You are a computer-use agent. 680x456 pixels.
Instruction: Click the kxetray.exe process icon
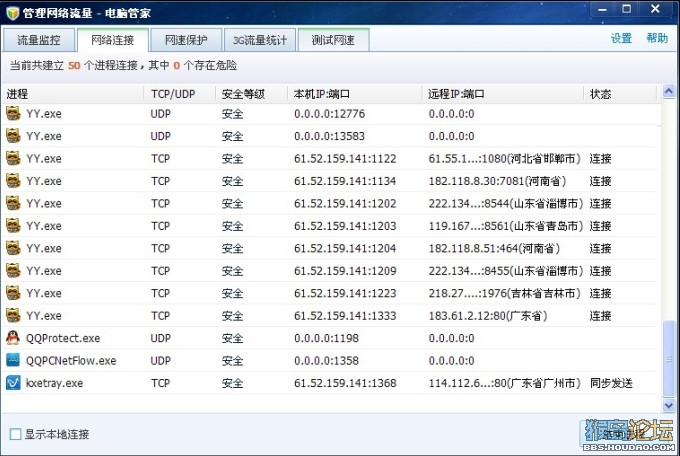13,383
